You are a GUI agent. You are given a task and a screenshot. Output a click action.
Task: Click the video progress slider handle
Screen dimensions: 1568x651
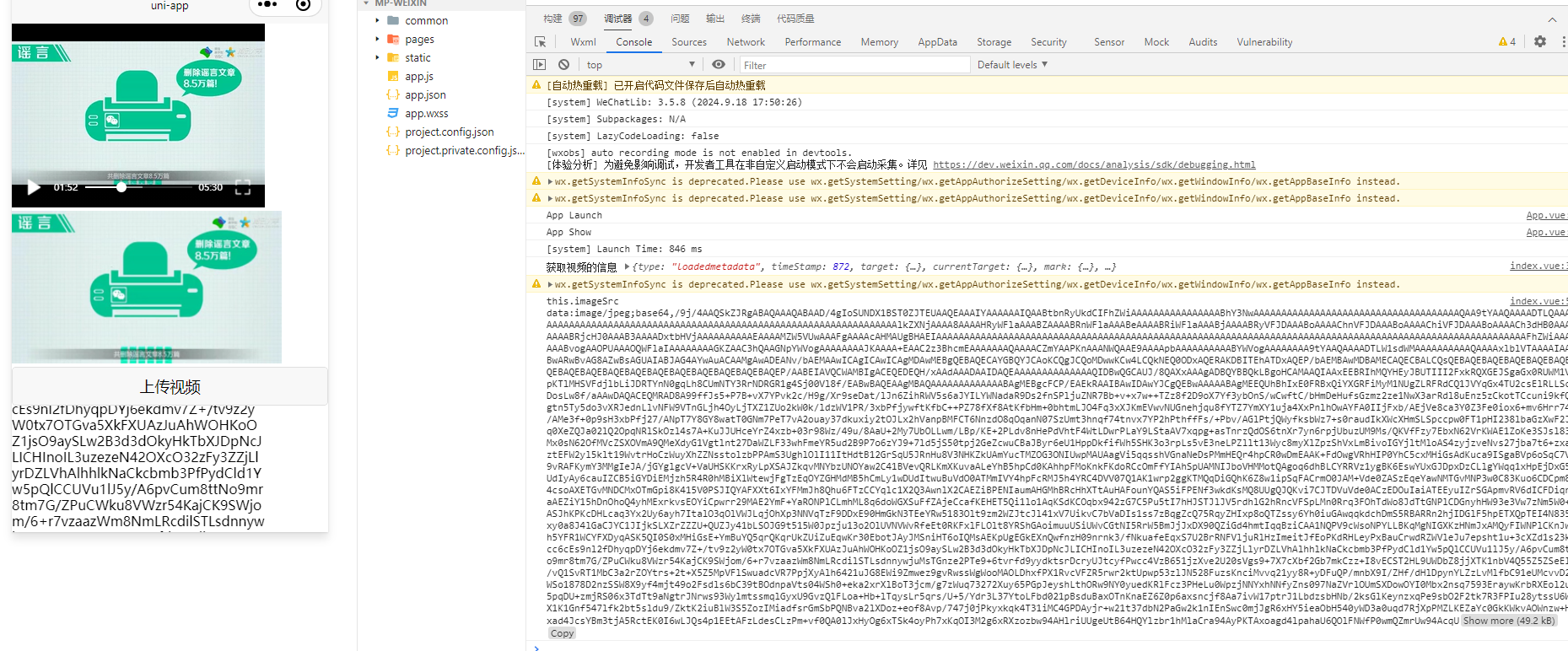click(x=121, y=187)
